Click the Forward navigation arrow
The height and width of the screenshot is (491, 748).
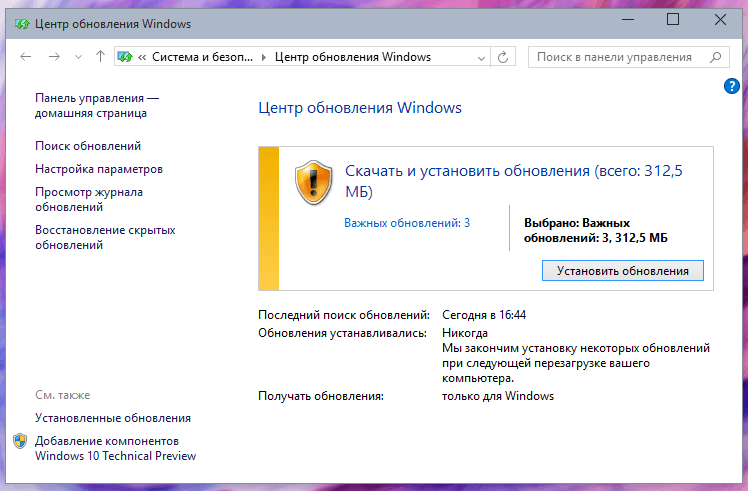[x=54, y=57]
